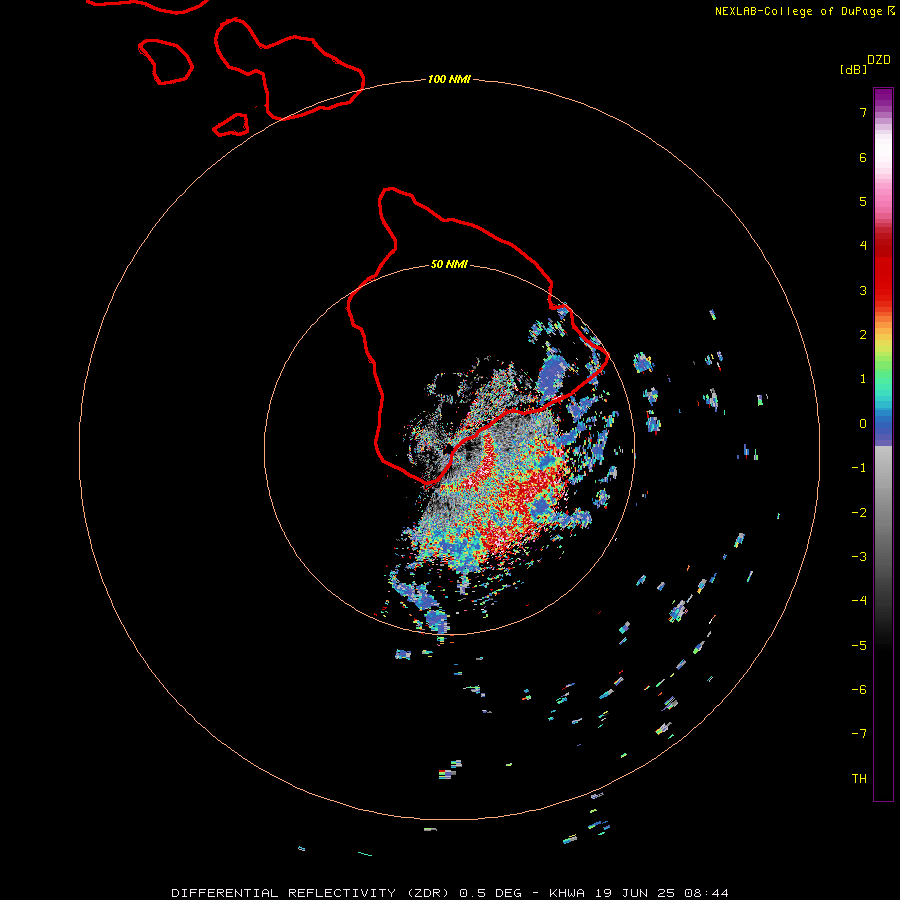Click the red 4 dB section of color bar
The image size is (900, 900).
(883, 246)
